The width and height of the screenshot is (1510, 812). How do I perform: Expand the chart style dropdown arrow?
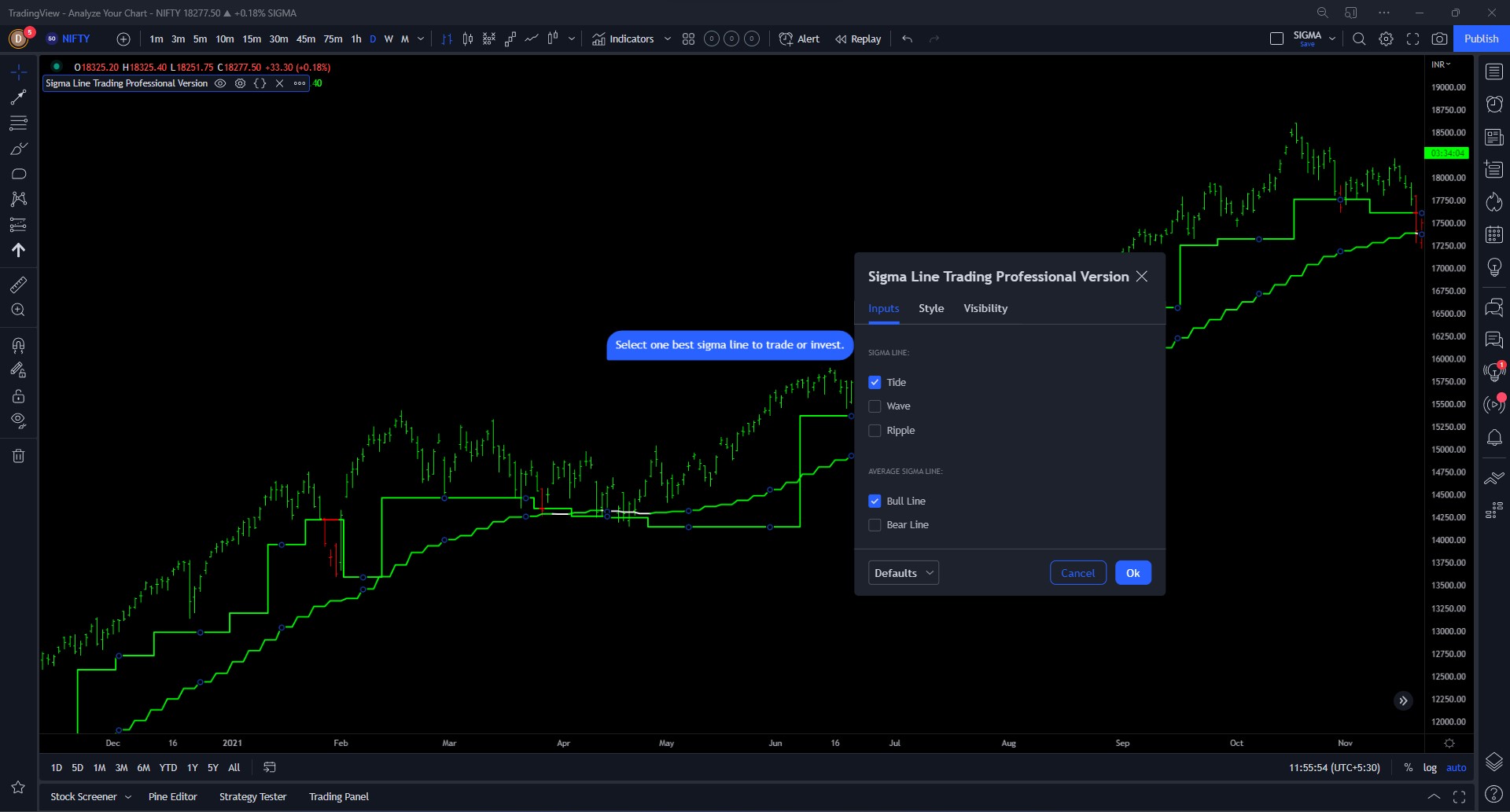[572, 39]
